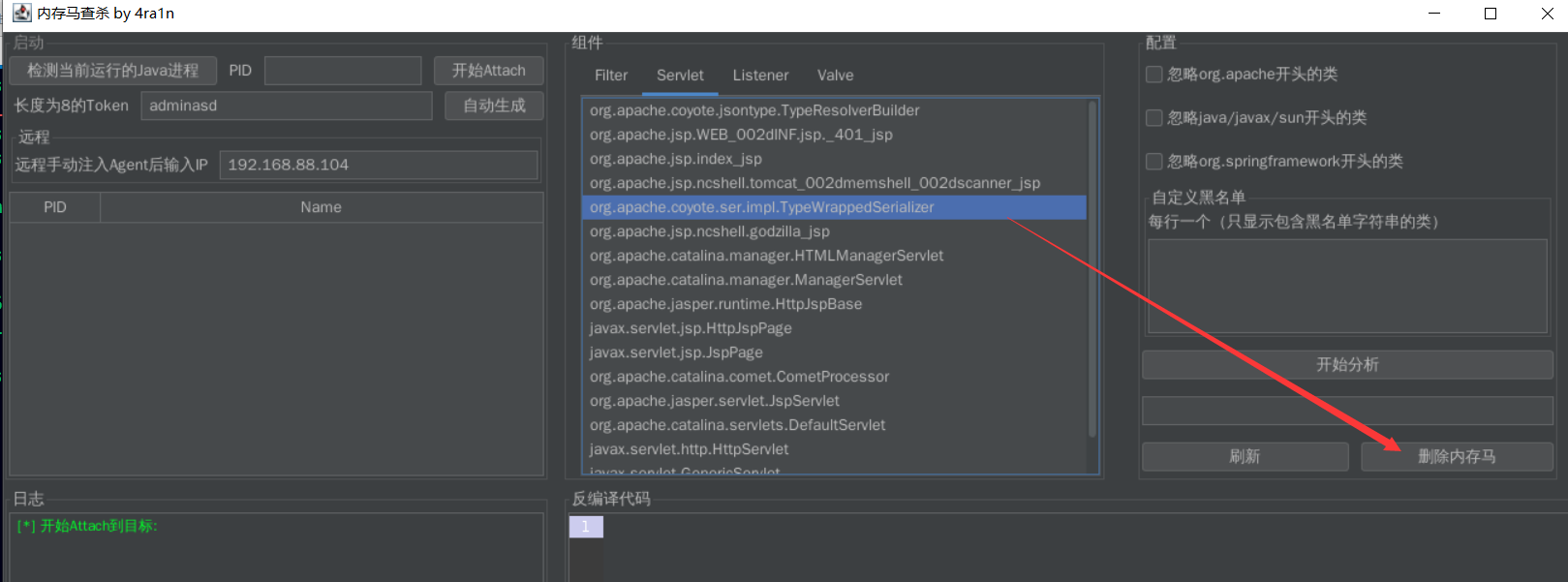Start analysis with 开始分析 button
Viewport: 1568px width, 582px height.
click(x=1347, y=365)
